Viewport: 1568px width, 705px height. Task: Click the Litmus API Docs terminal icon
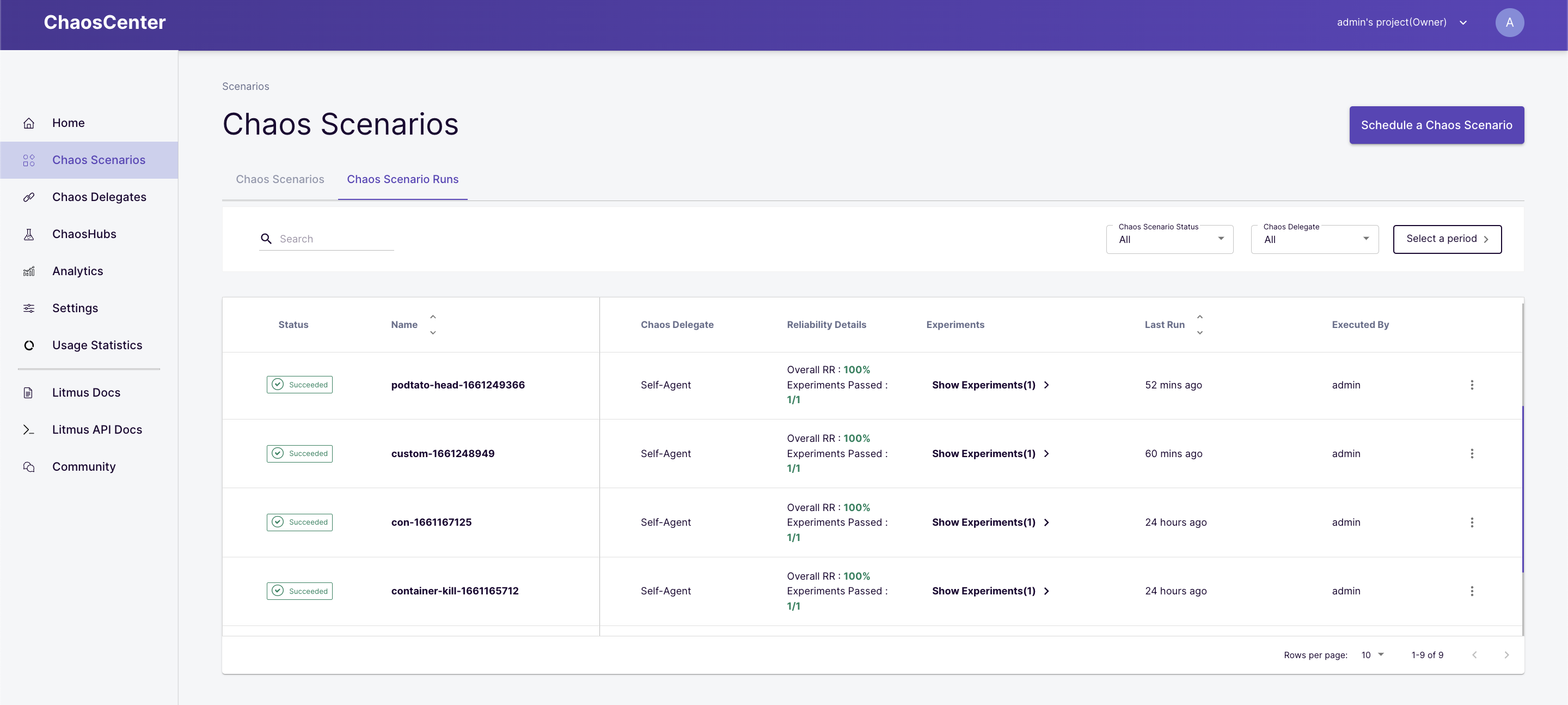[29, 429]
